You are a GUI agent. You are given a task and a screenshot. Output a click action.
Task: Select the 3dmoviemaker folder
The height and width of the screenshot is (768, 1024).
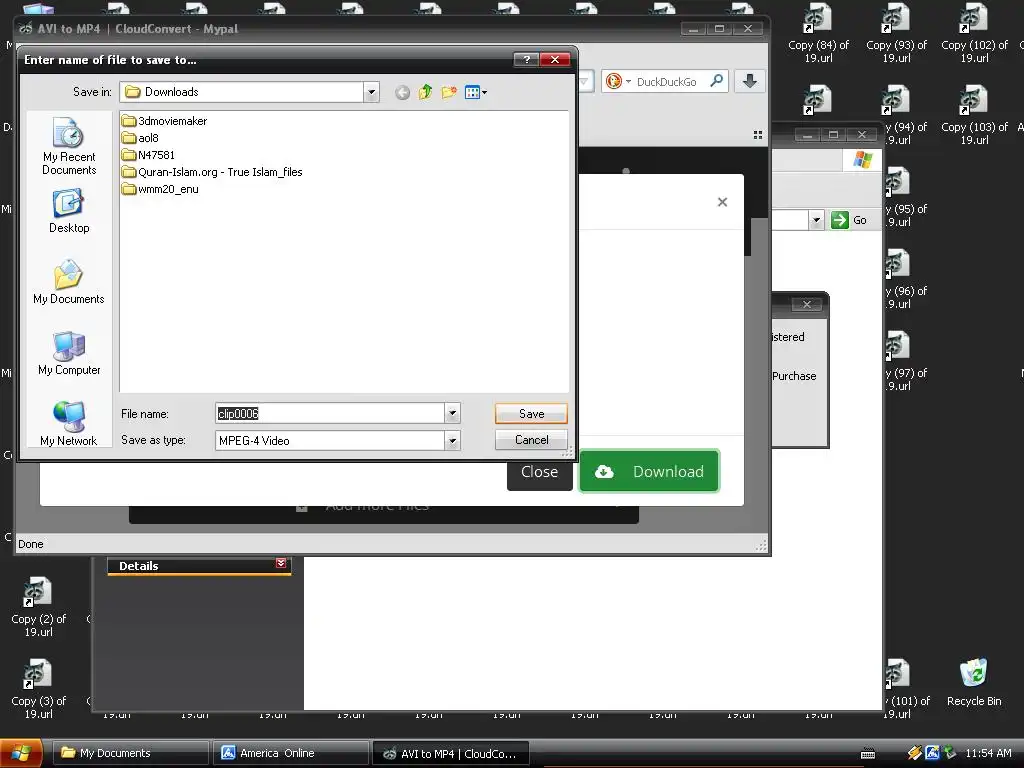pos(165,121)
